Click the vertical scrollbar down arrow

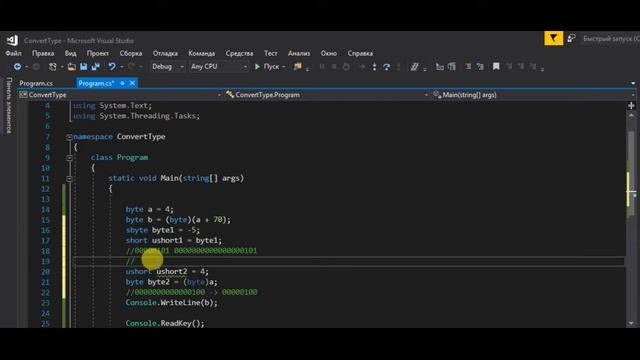pos(631,323)
